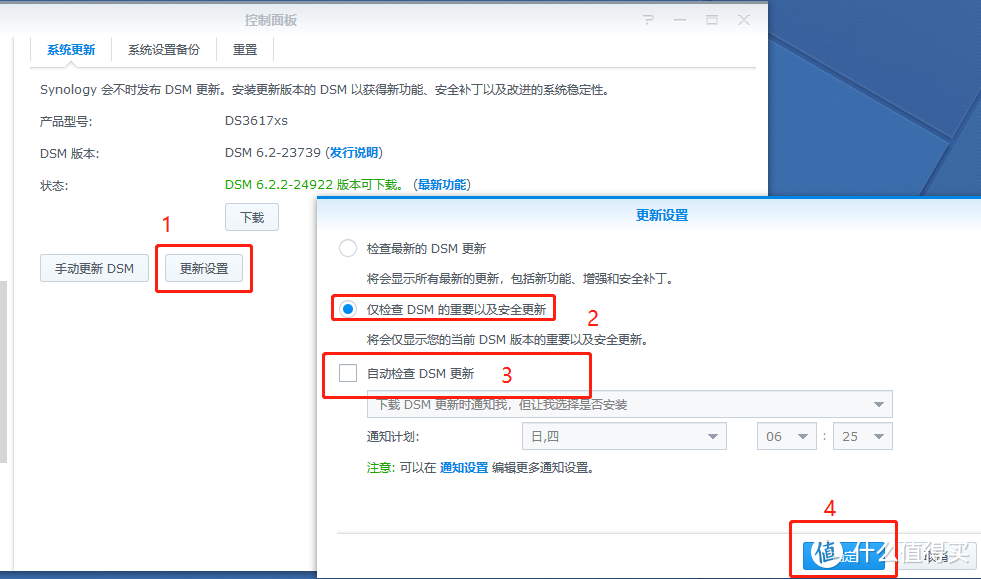981x579 pixels.
Task: Select 检查最新的 DSM 更新 radio option
Action: point(348,248)
